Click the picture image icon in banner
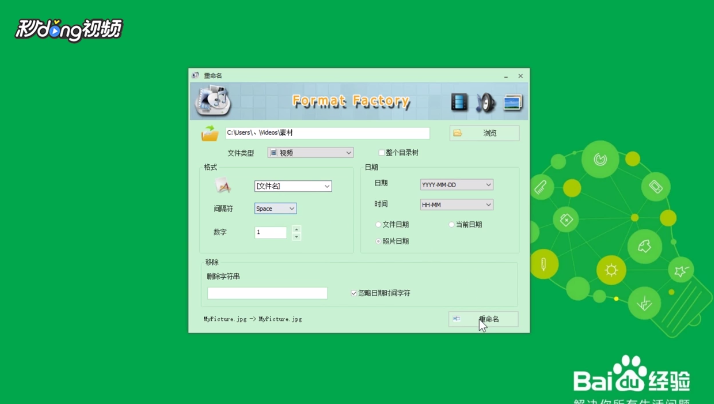This screenshot has width=714, height=404. coord(513,102)
